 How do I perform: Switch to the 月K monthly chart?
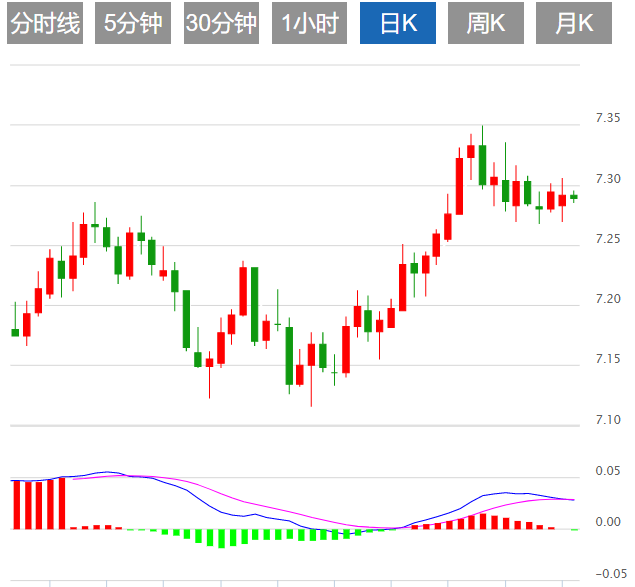point(574,23)
